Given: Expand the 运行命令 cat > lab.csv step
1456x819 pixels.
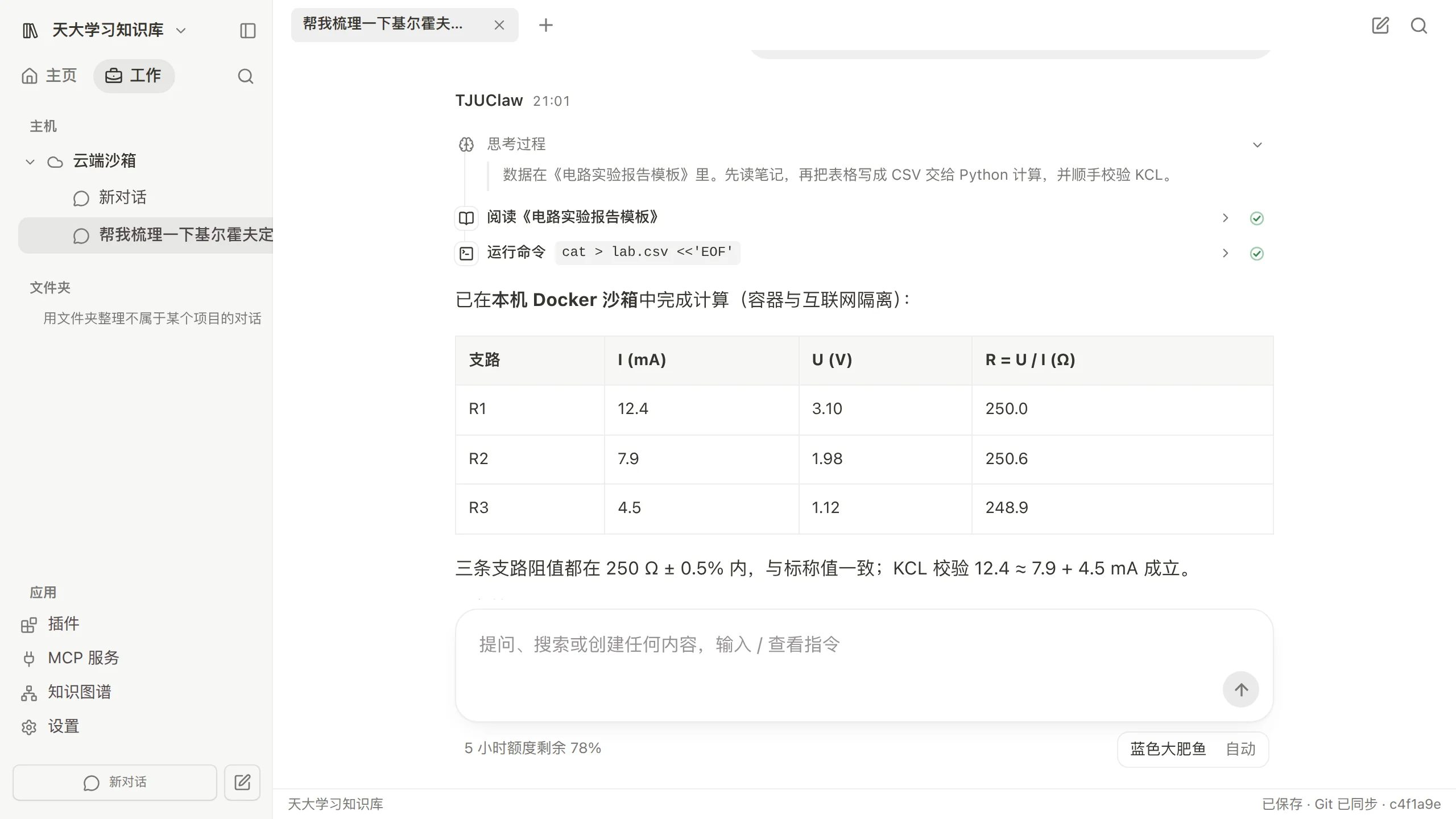Looking at the screenshot, I should pos(1226,254).
